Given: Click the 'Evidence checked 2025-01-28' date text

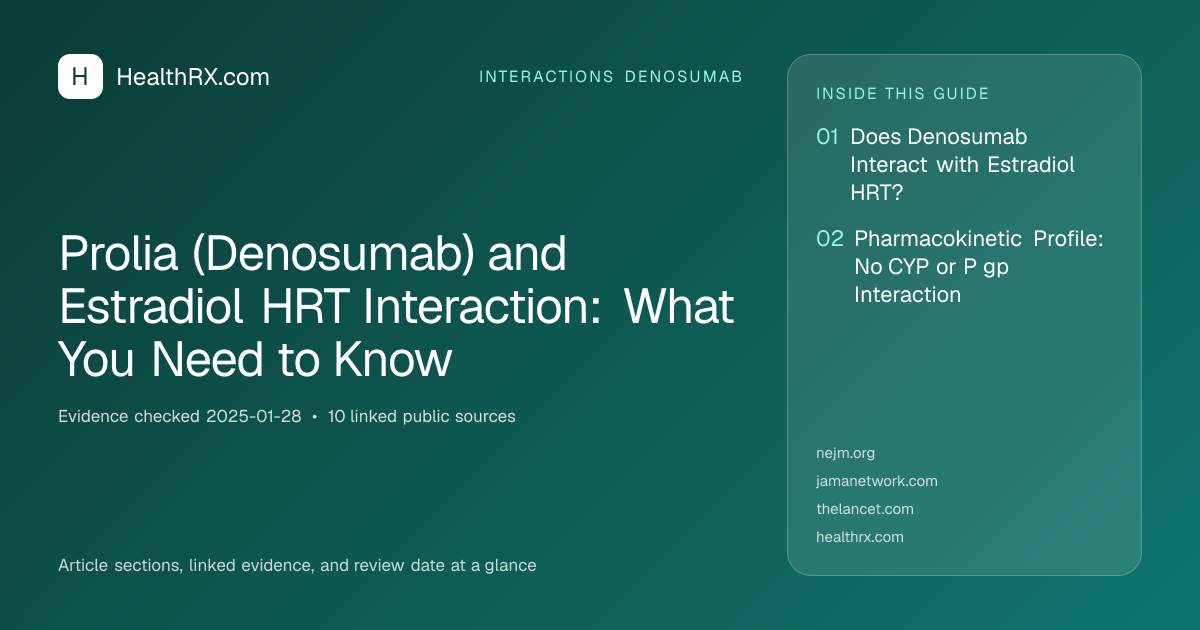Looking at the screenshot, I should (180, 416).
